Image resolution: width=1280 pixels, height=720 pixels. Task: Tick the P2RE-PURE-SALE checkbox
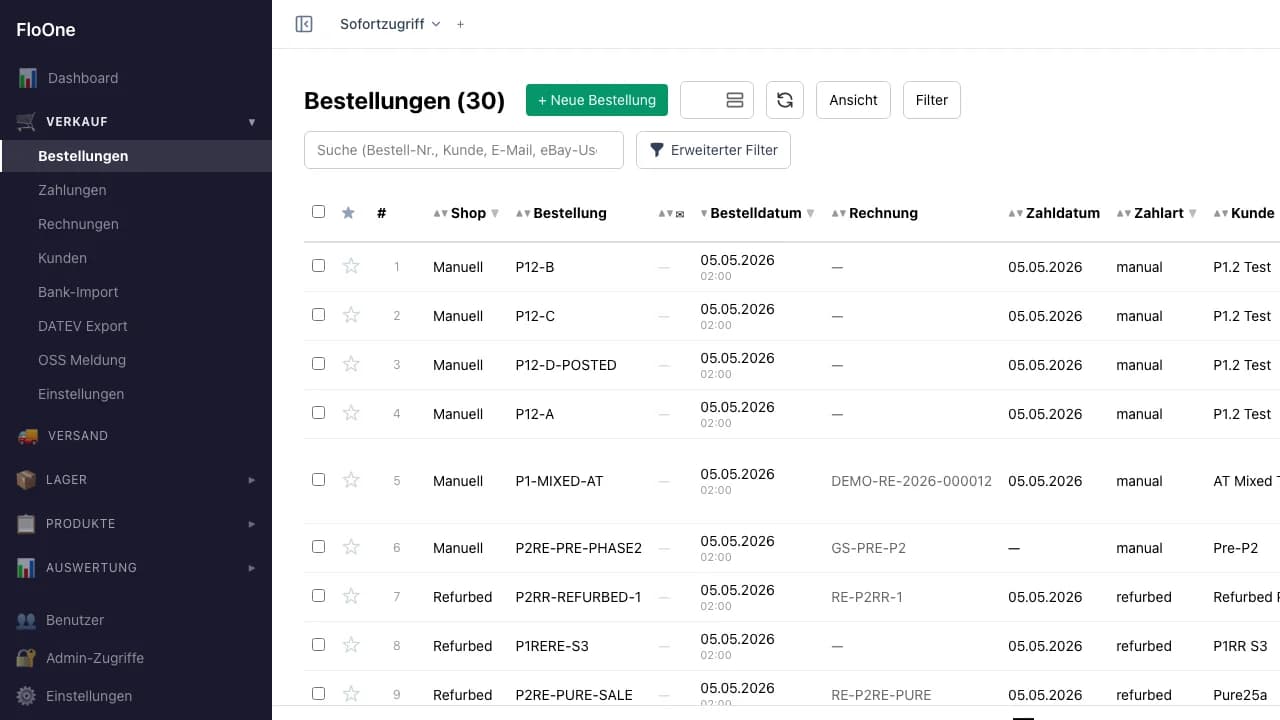coord(318,694)
